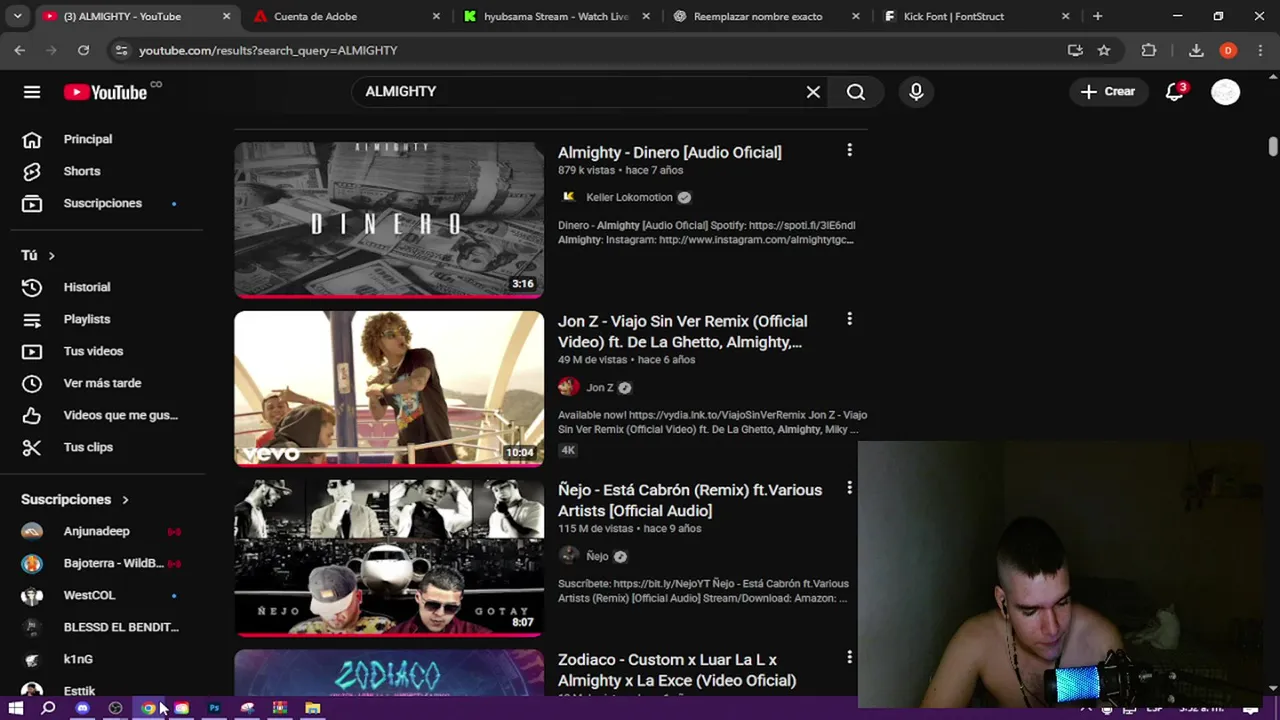Open Suscripciones in the sidebar
The width and height of the screenshot is (1280, 720).
(103, 203)
